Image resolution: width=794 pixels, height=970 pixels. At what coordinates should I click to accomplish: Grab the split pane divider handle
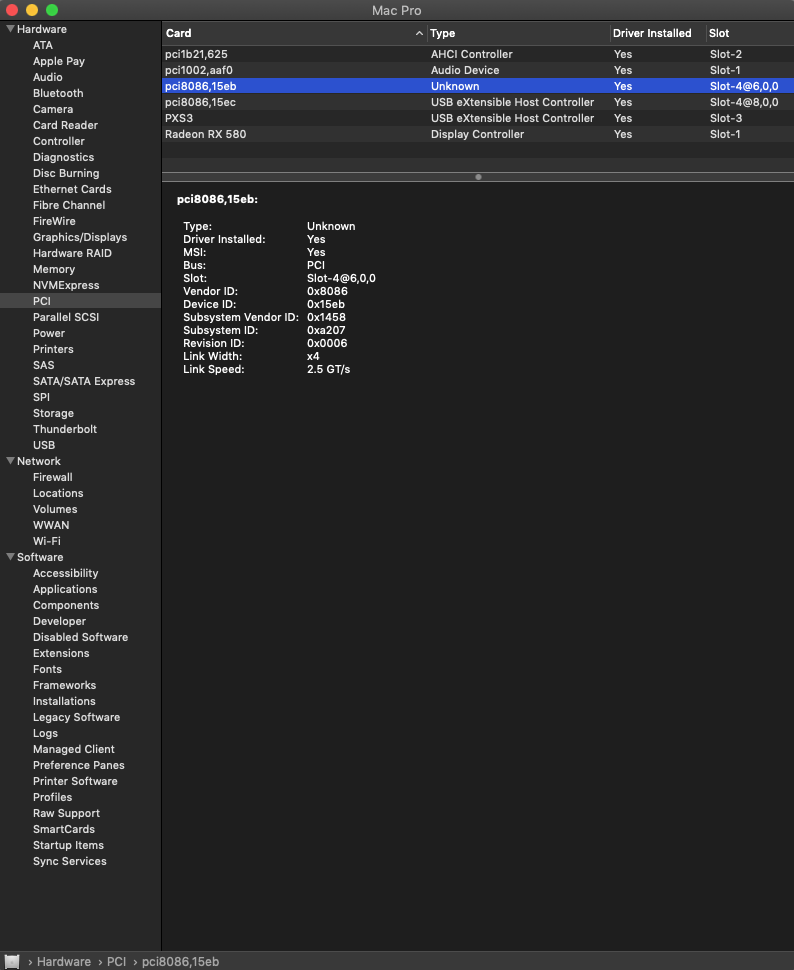tap(478, 177)
